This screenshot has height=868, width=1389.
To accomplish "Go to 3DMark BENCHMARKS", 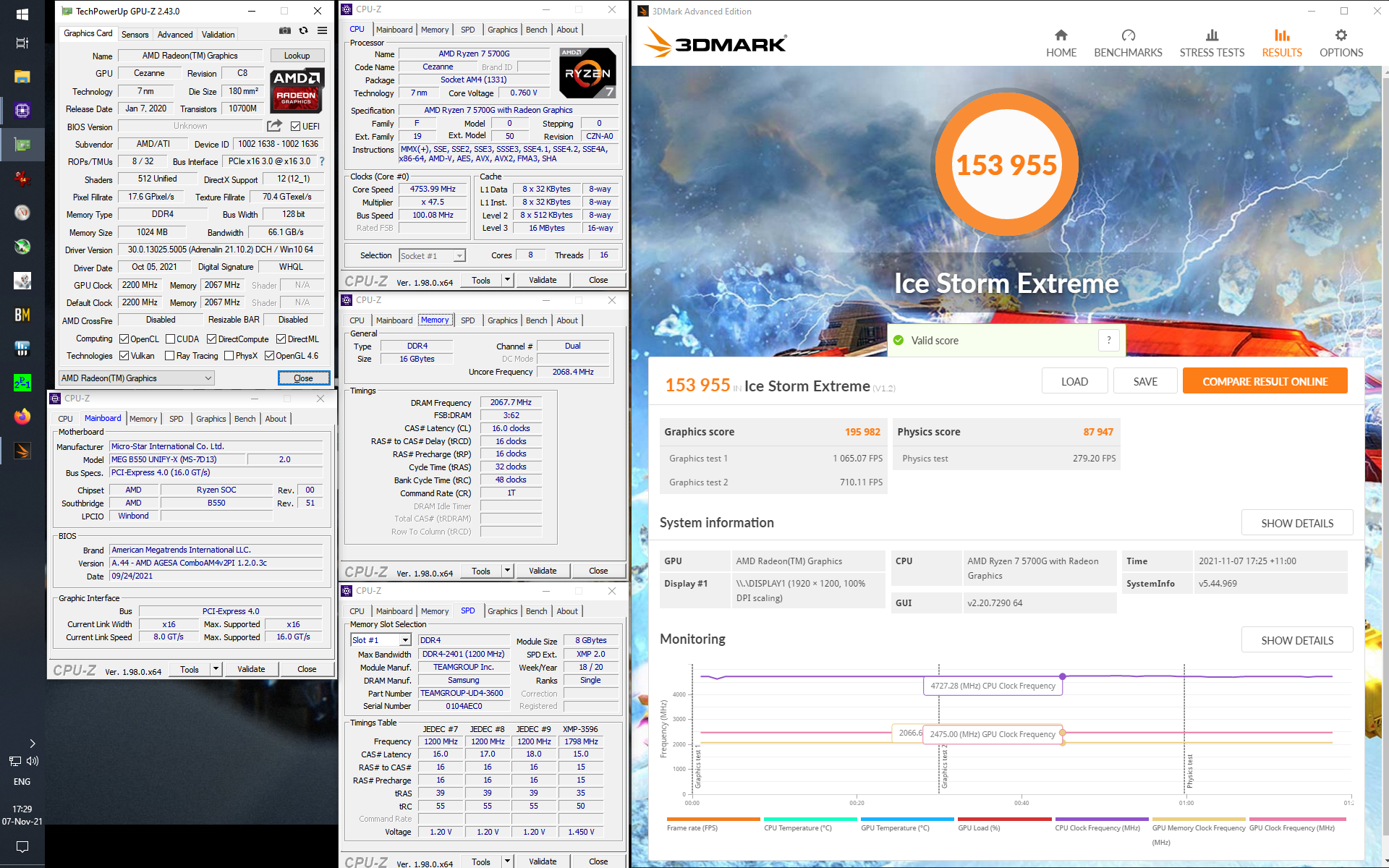I will tap(1128, 43).
